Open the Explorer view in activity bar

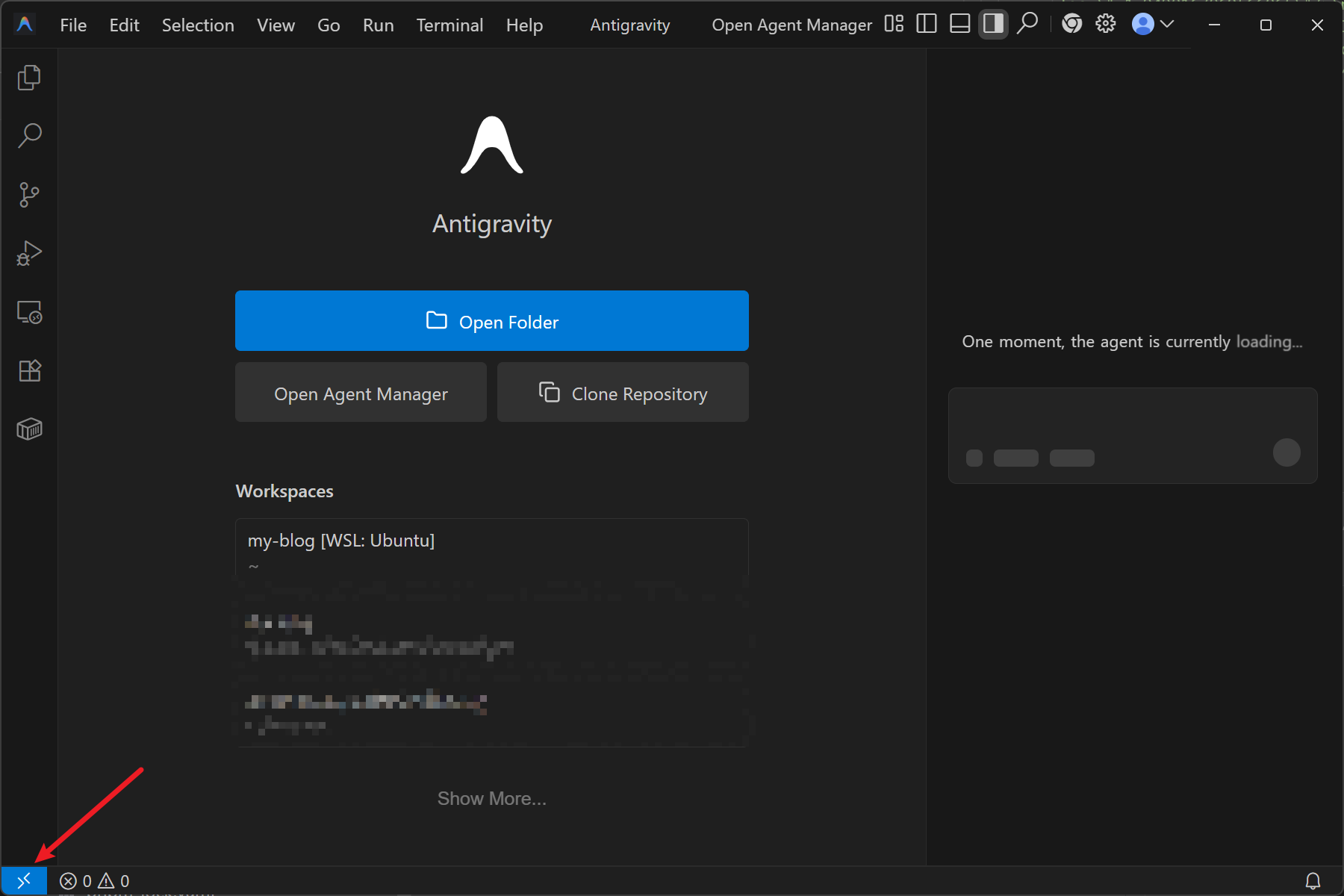click(x=29, y=78)
